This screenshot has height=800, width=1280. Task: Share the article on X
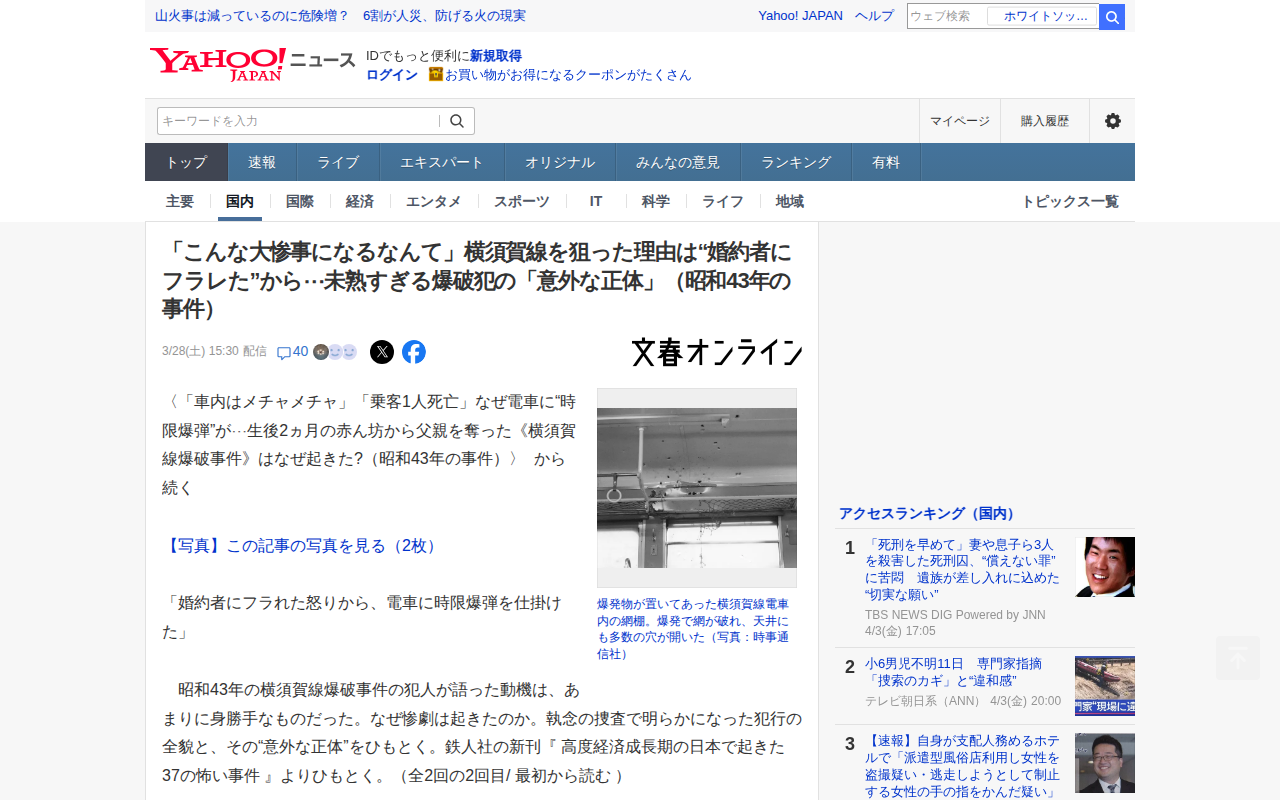[382, 352]
